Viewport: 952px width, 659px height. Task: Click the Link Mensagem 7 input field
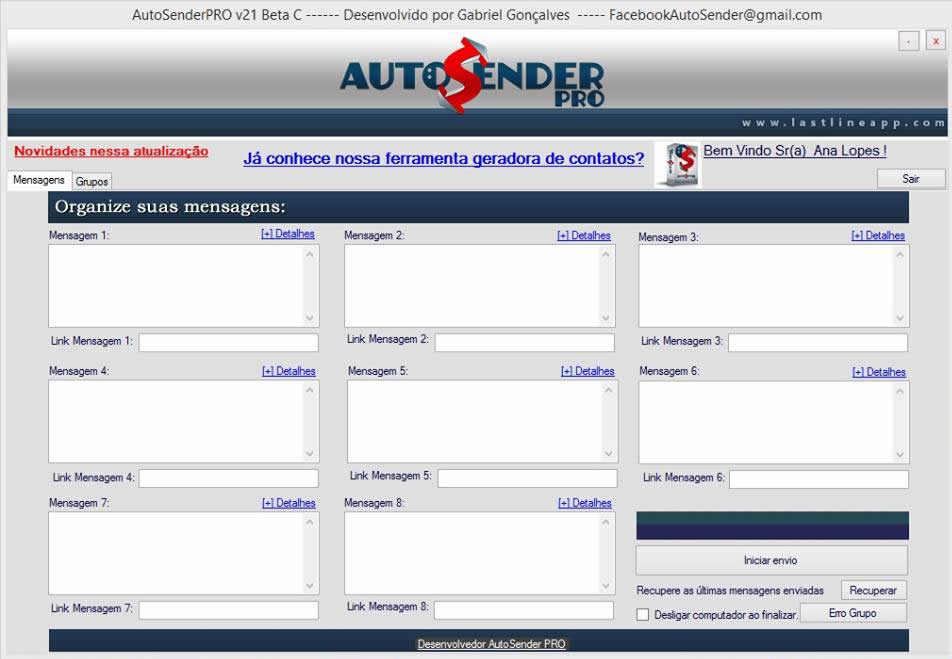(229, 610)
